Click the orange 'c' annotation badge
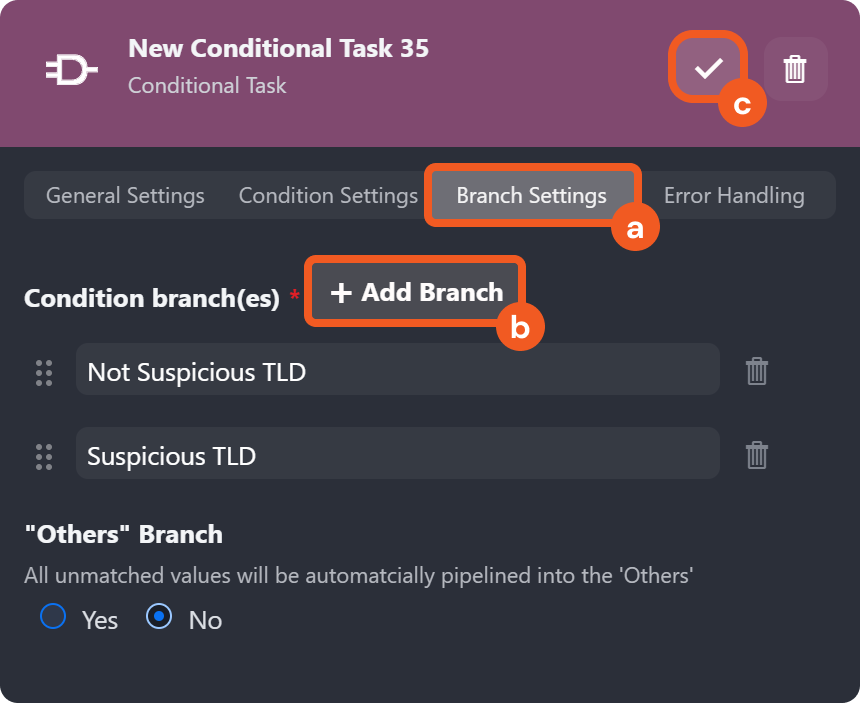Screen dimensions: 860x703 pyautogui.click(x=742, y=103)
